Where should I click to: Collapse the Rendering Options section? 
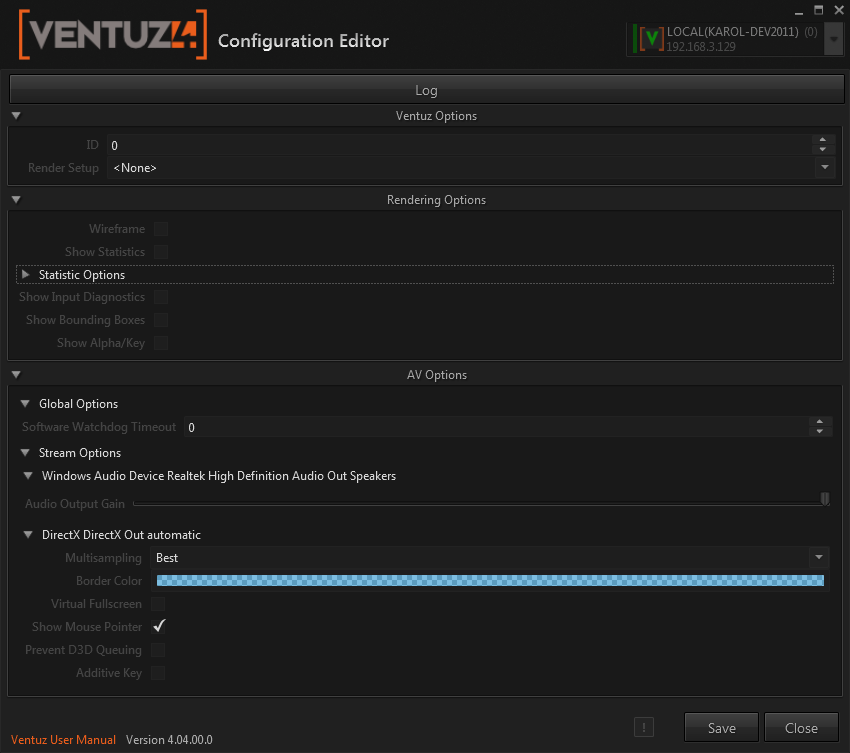tap(17, 200)
